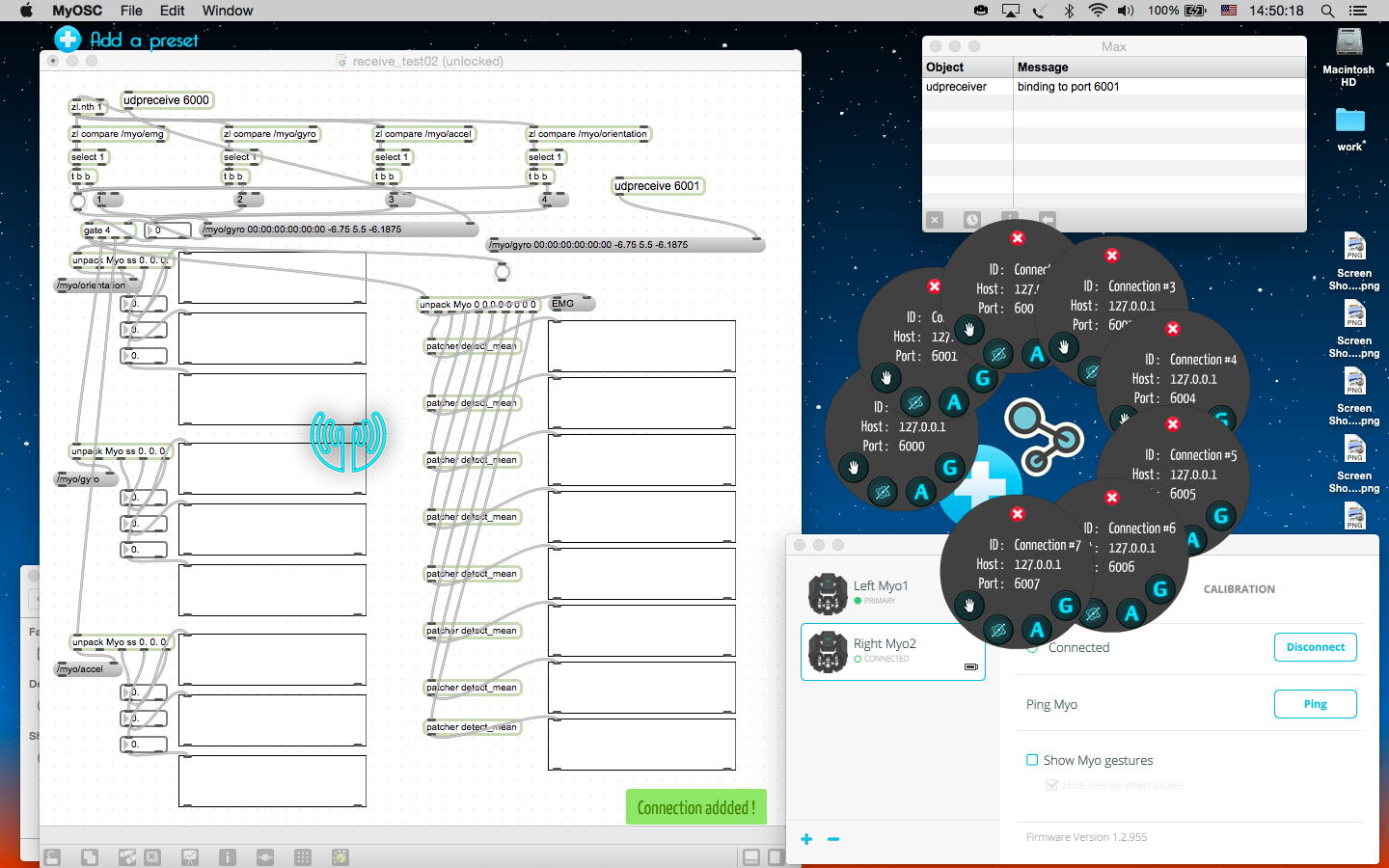Open the inspector with the patcher's i icon
Viewport: 1389px width, 868px height.
(228, 856)
